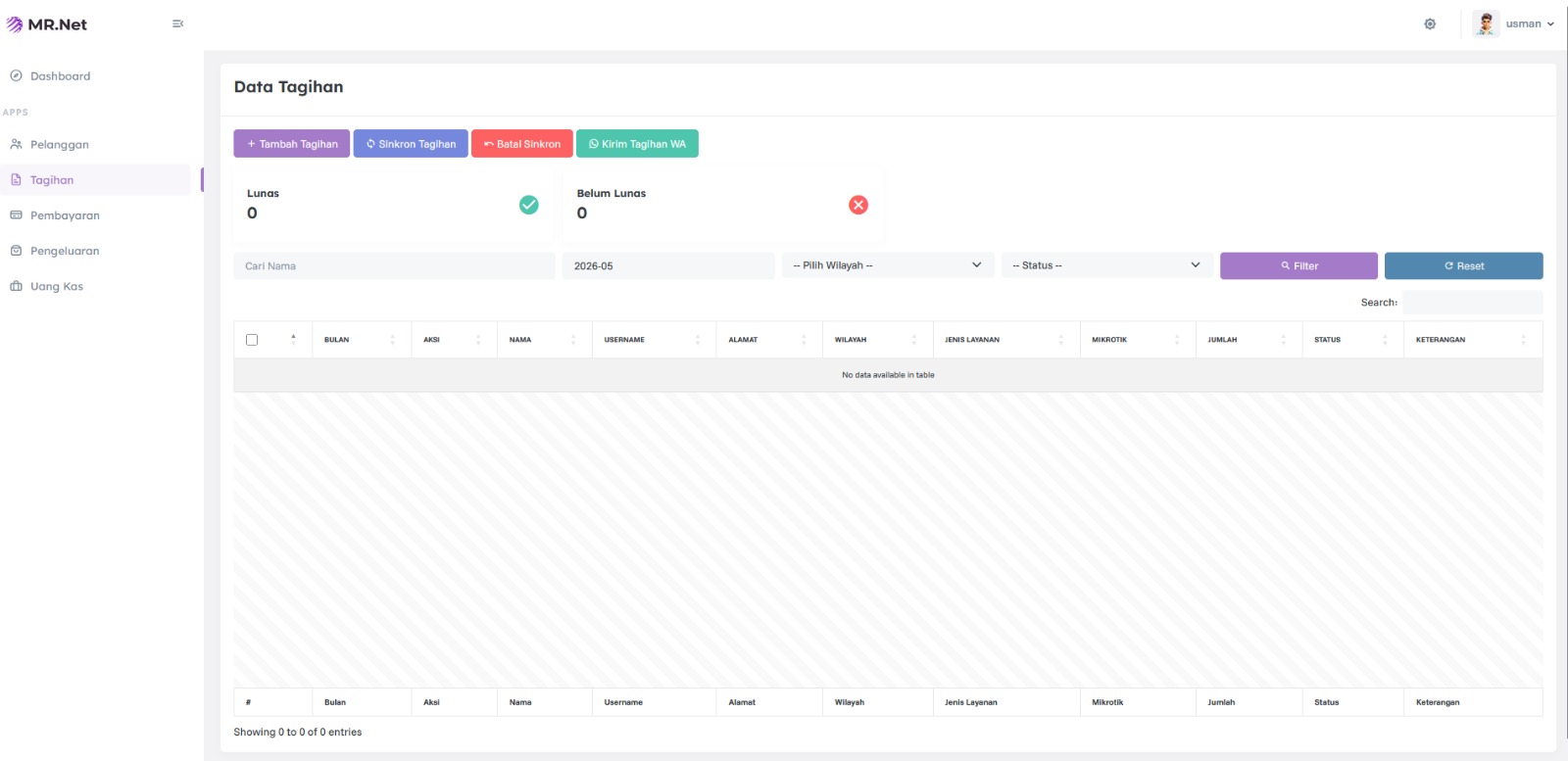This screenshot has height=761, width=1568.
Task: Sort table by USERNAME column
Action: coord(654,340)
